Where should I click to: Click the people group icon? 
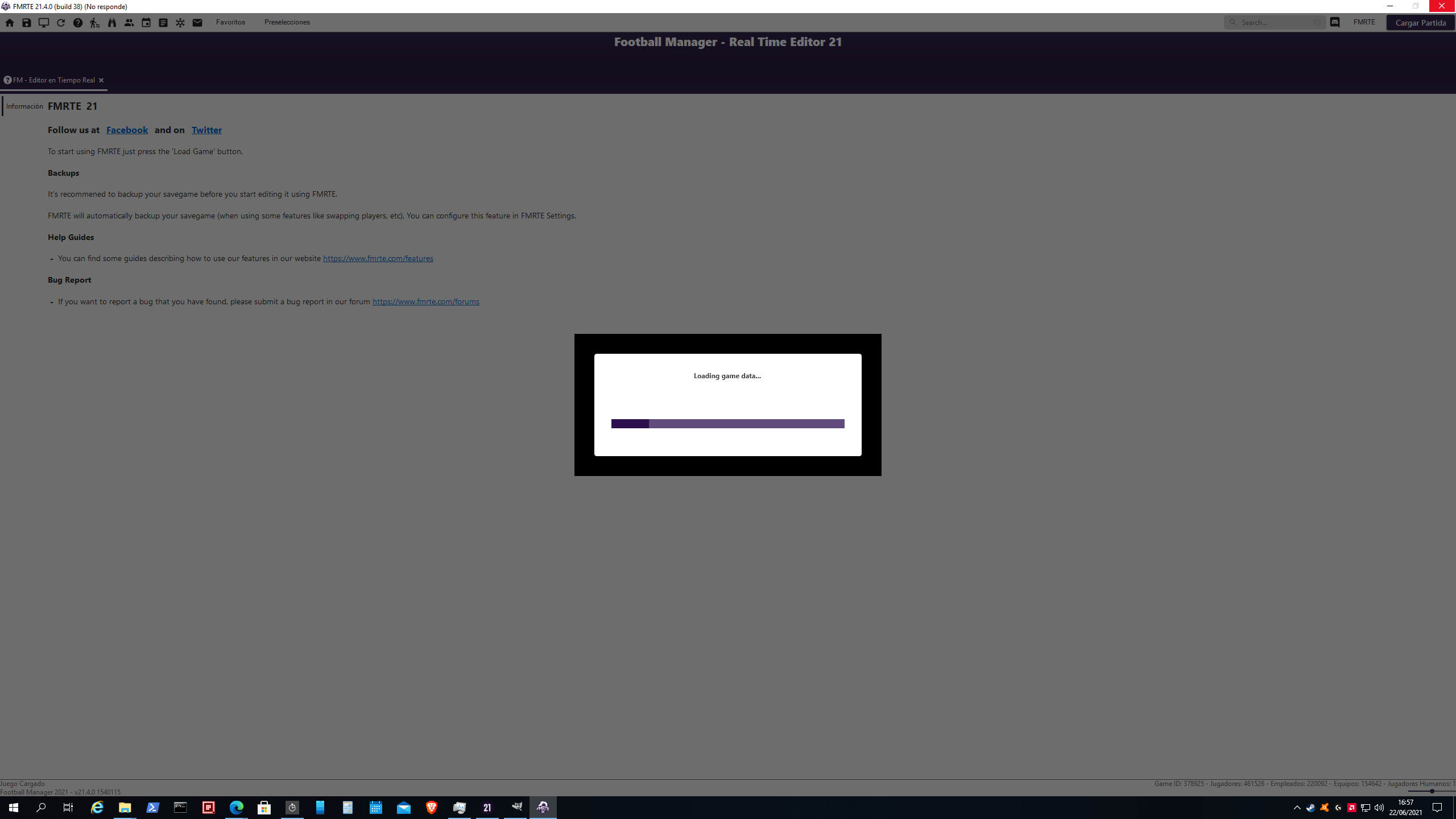click(x=129, y=23)
